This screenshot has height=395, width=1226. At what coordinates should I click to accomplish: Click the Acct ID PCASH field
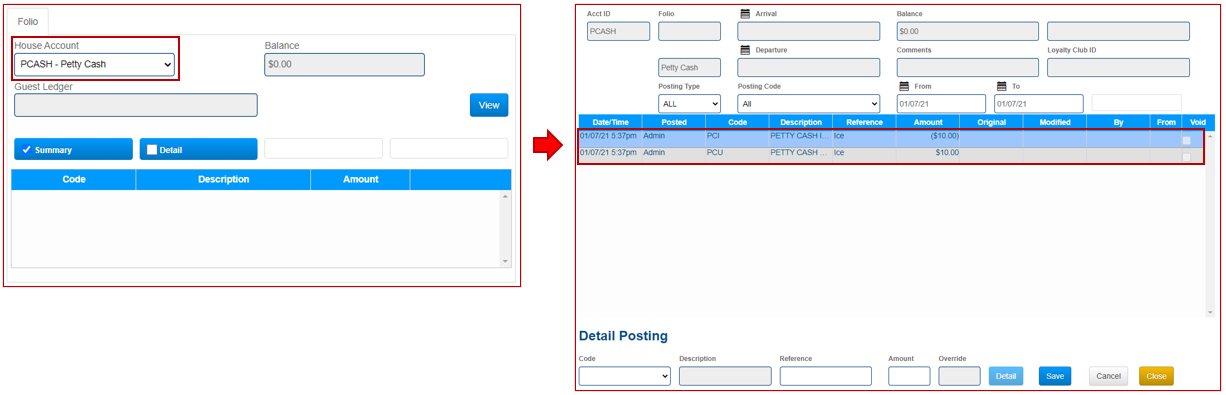619,31
